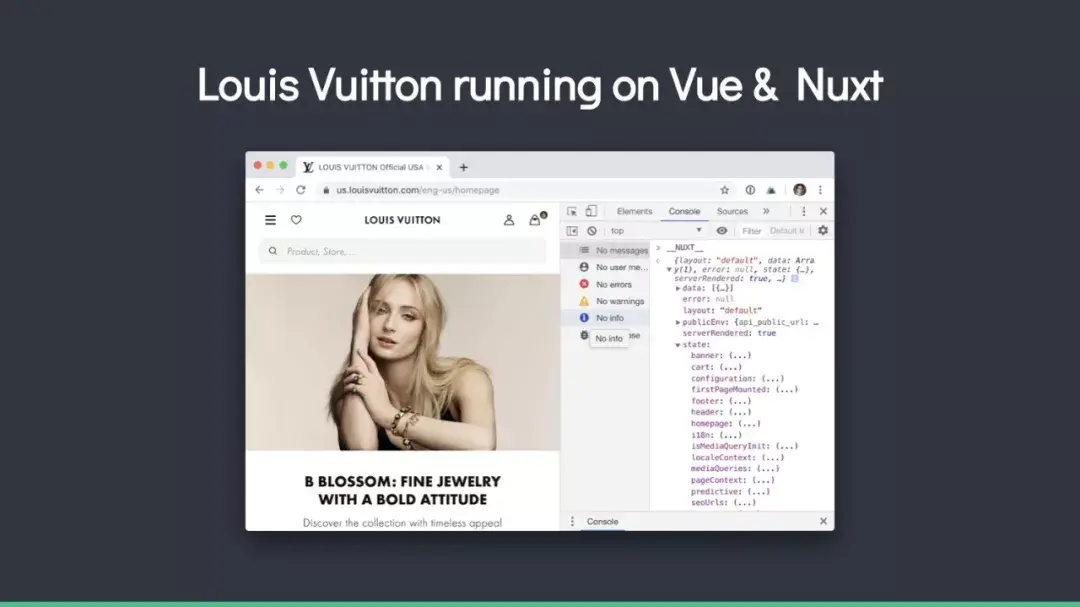Open the top context dropdown

pyautogui.click(x=656, y=231)
